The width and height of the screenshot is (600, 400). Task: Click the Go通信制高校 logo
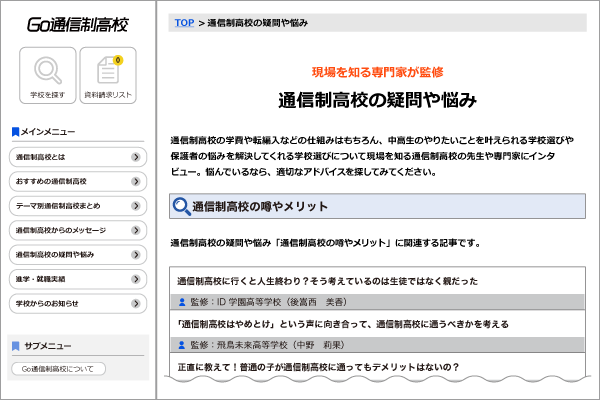click(x=78, y=24)
